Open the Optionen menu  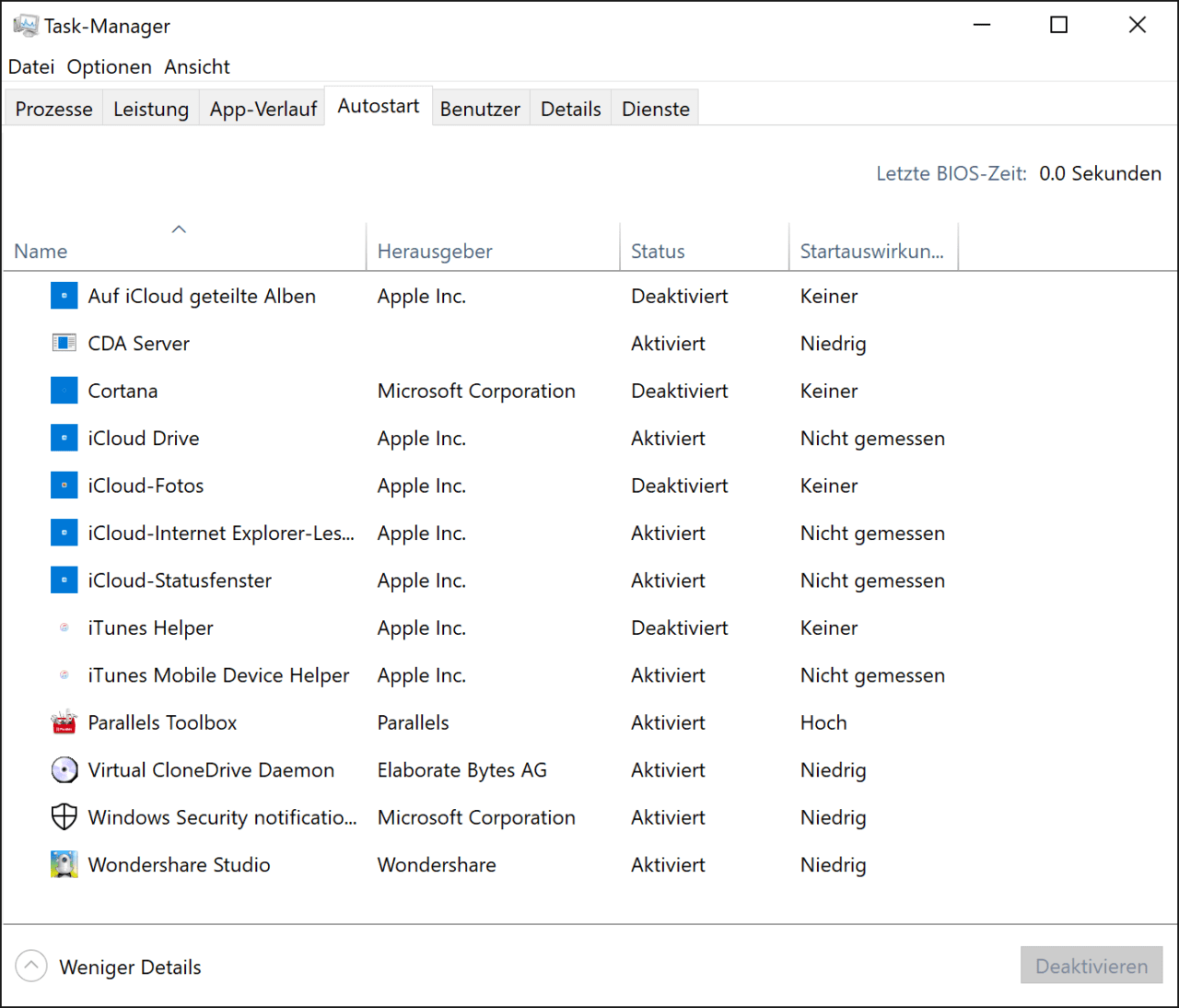[109, 66]
